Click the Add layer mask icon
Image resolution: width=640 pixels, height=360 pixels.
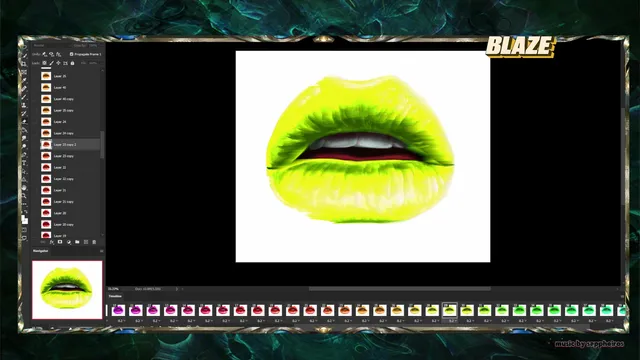pos(60,242)
